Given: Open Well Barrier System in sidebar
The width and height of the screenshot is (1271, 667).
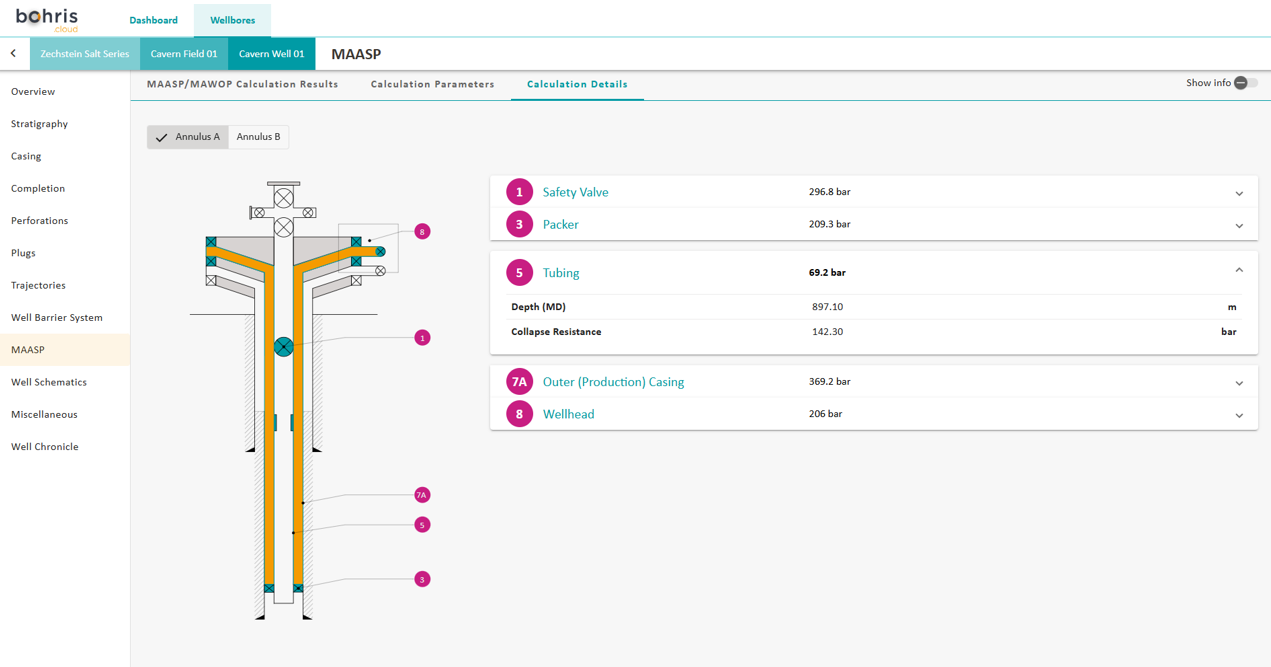Looking at the screenshot, I should [57, 318].
